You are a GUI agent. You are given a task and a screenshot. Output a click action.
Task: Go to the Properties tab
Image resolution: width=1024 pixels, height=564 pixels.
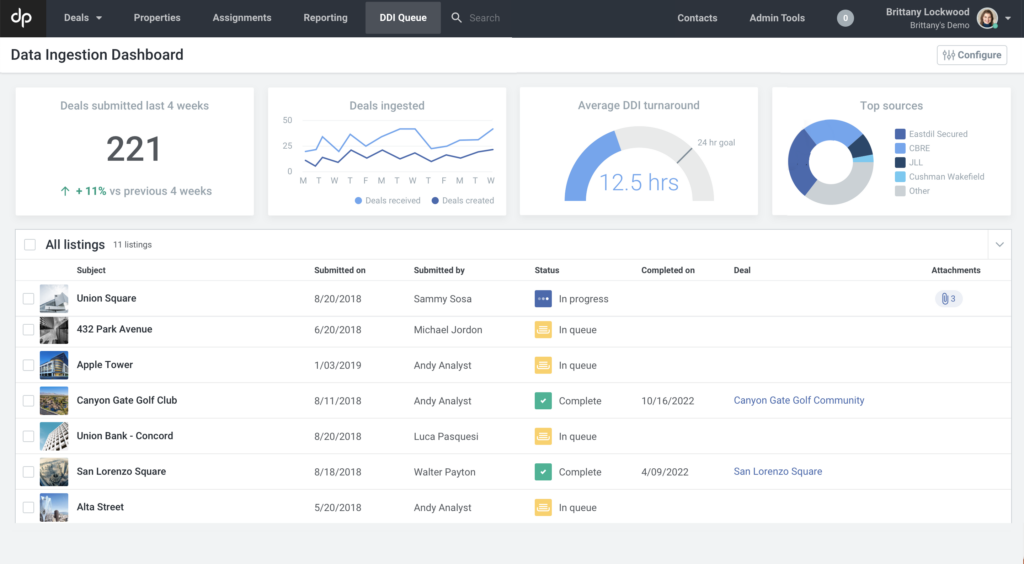(x=157, y=18)
